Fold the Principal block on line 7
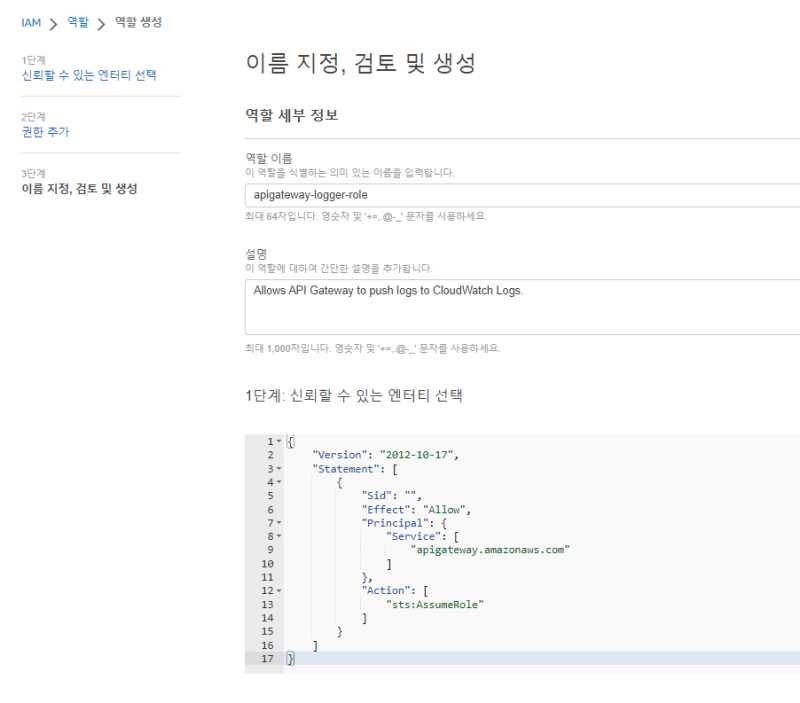Screen dimensions: 800x703 (279, 522)
